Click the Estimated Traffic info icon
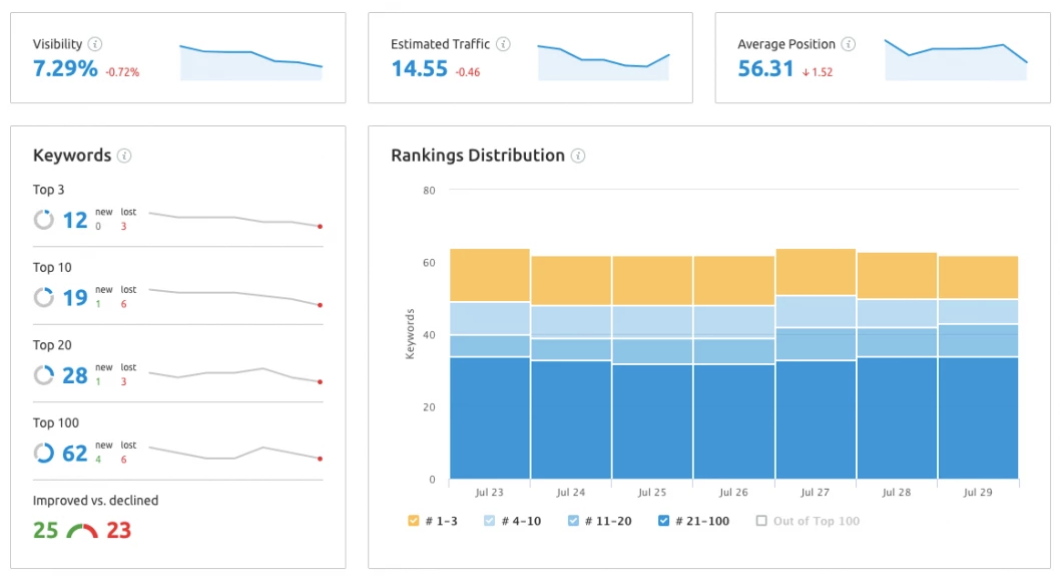 (x=503, y=44)
